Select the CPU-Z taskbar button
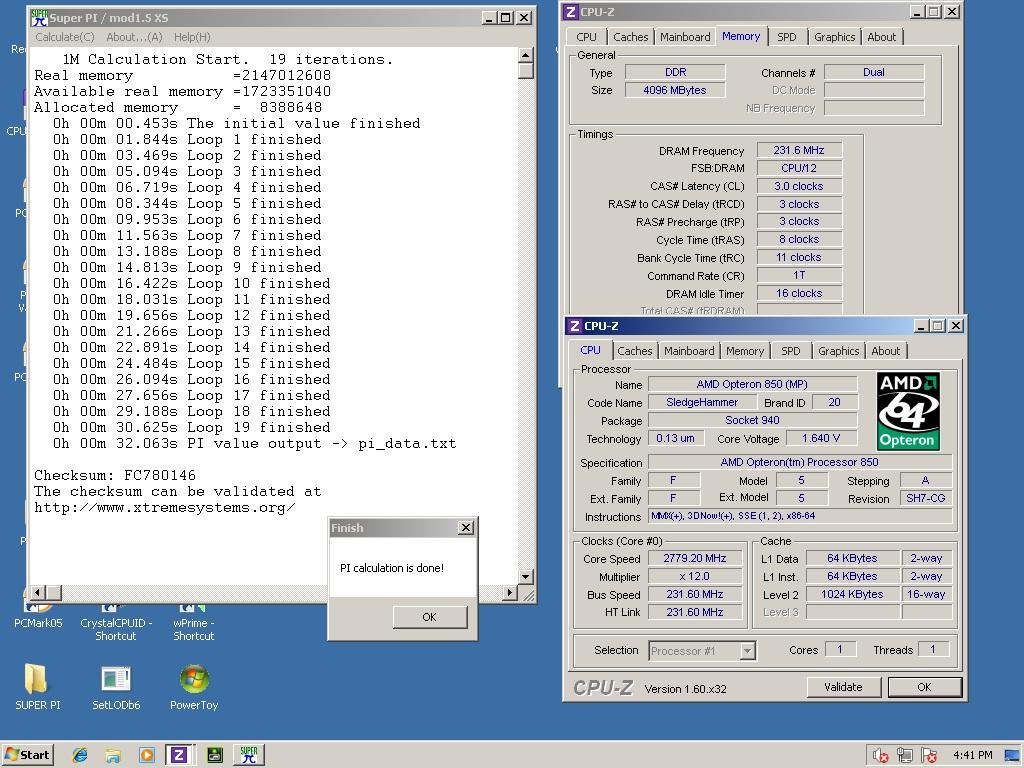Viewport: 1024px width, 768px height. pos(178,755)
